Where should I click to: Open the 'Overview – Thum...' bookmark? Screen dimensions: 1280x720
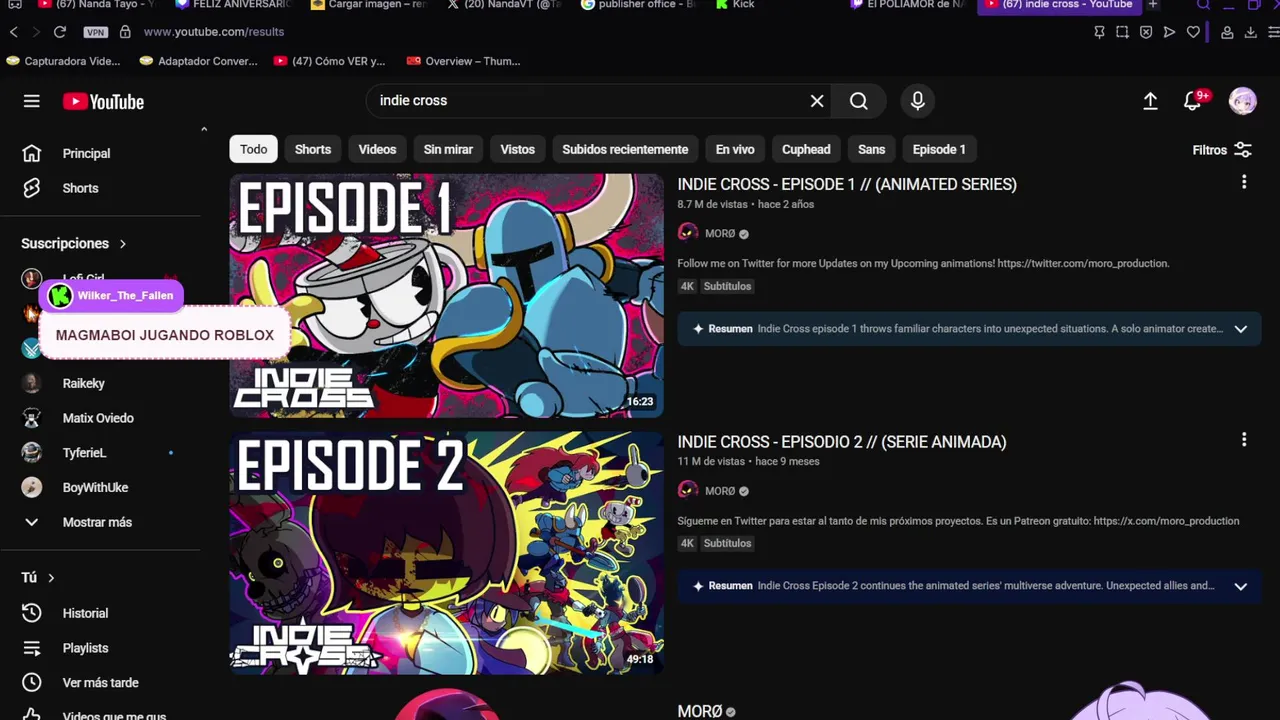pos(464,61)
